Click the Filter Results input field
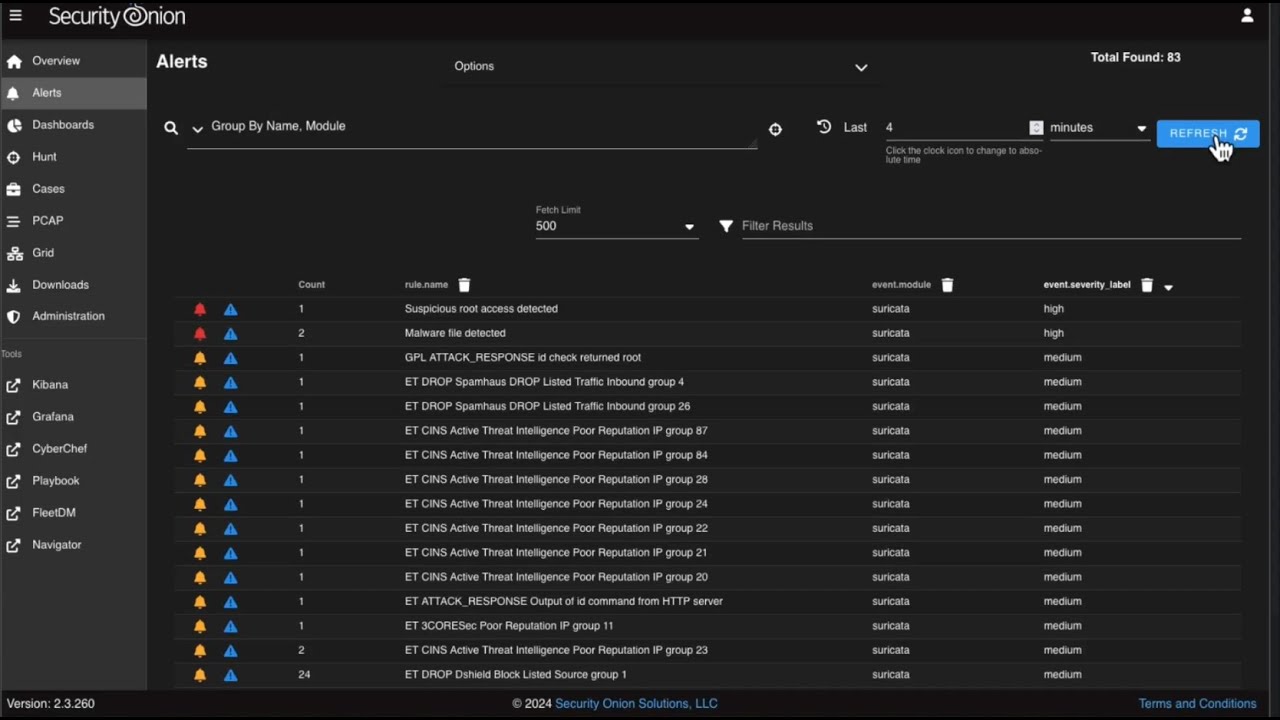The width and height of the screenshot is (1280, 720). [990, 226]
